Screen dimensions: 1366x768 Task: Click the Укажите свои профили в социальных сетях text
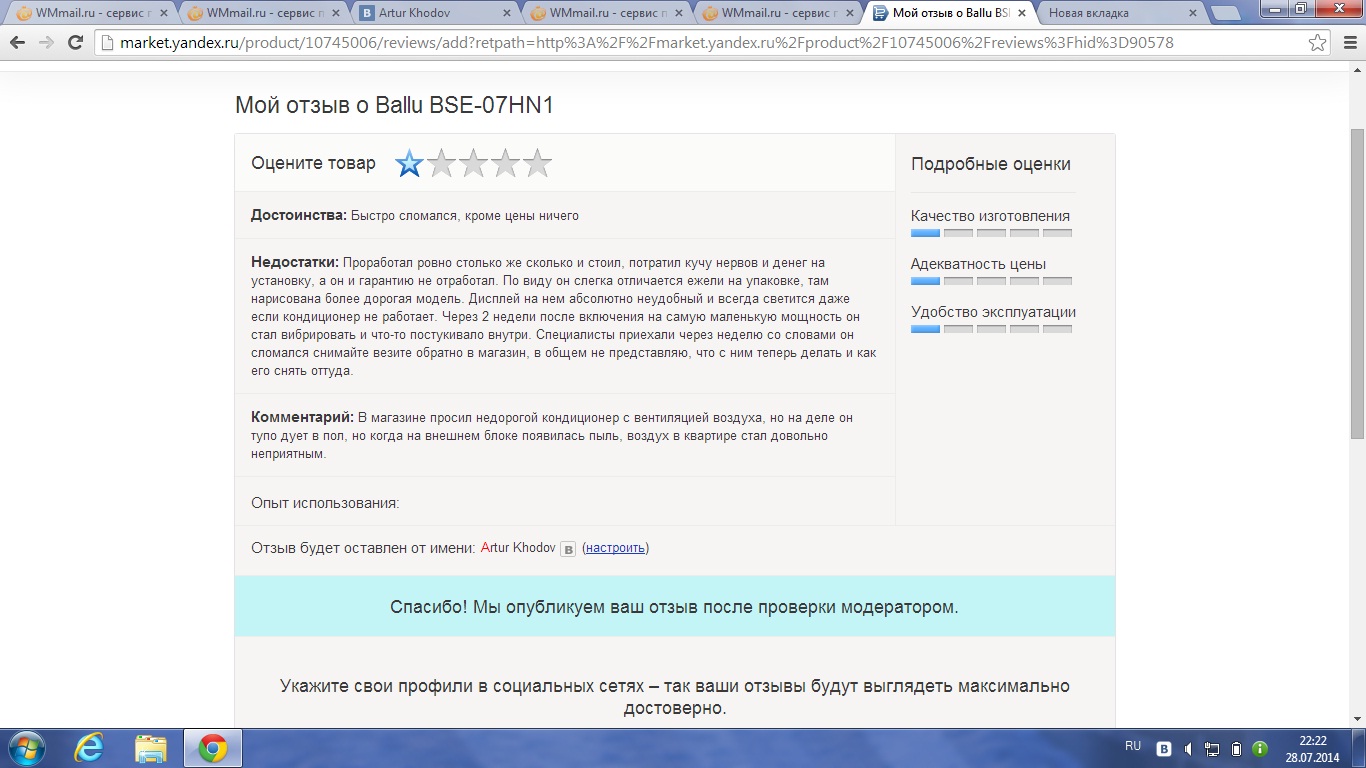[x=675, y=697]
